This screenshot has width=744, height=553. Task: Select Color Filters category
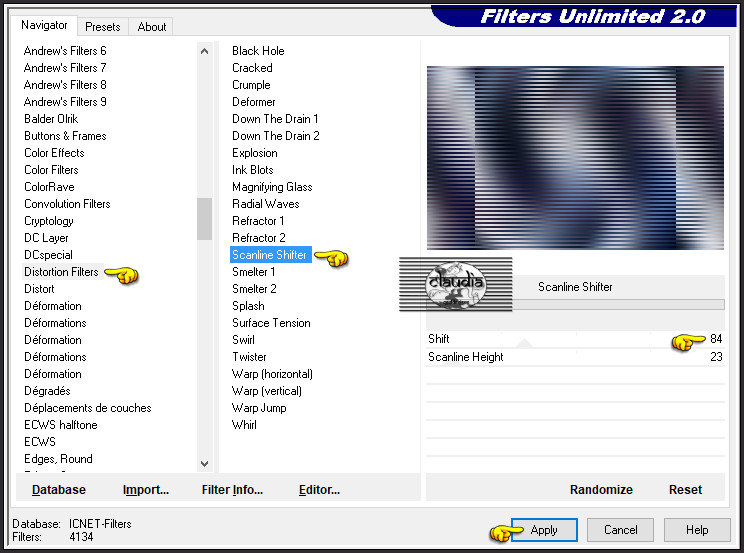tap(51, 170)
